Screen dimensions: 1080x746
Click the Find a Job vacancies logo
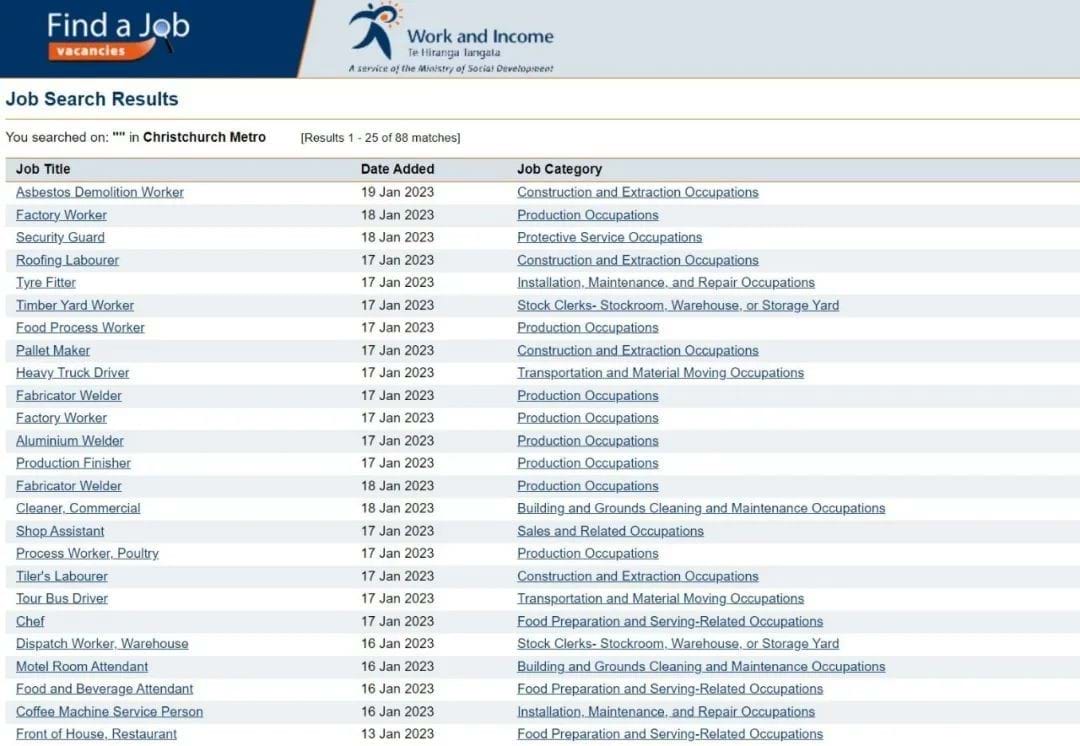pos(118,36)
